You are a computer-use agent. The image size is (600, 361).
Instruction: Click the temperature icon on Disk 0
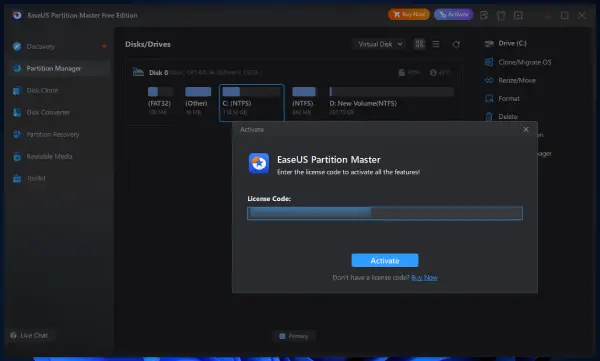pyautogui.click(x=433, y=72)
